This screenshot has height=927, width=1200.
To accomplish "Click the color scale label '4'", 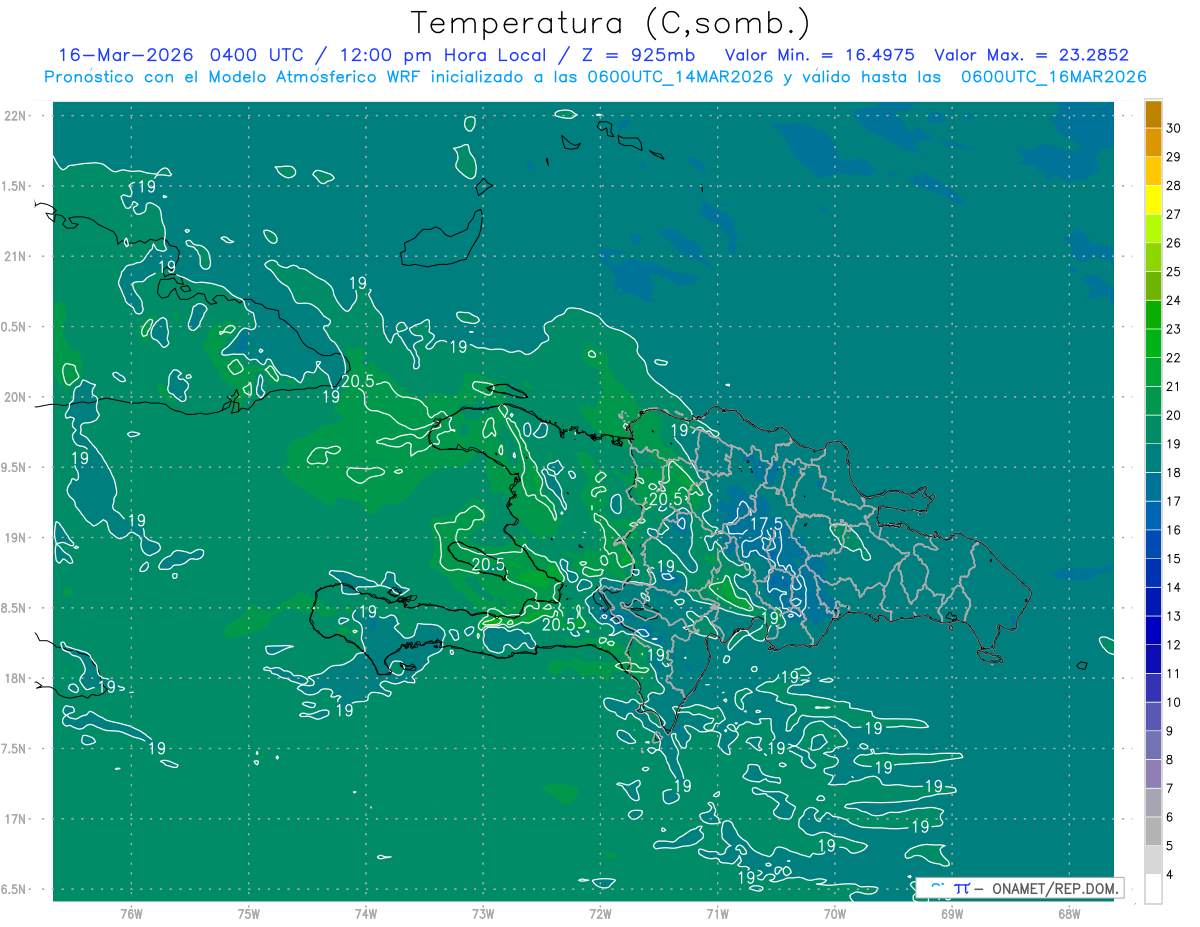I will tap(1171, 875).
